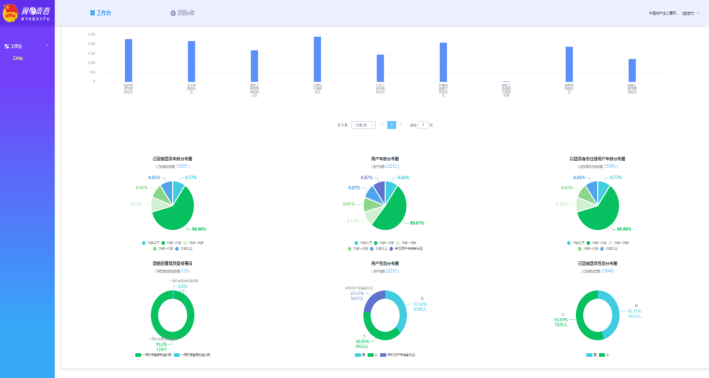Toggle the purple legend item in 用户性别分布图 chart
Screen dimensions: 709x378
tap(398, 355)
